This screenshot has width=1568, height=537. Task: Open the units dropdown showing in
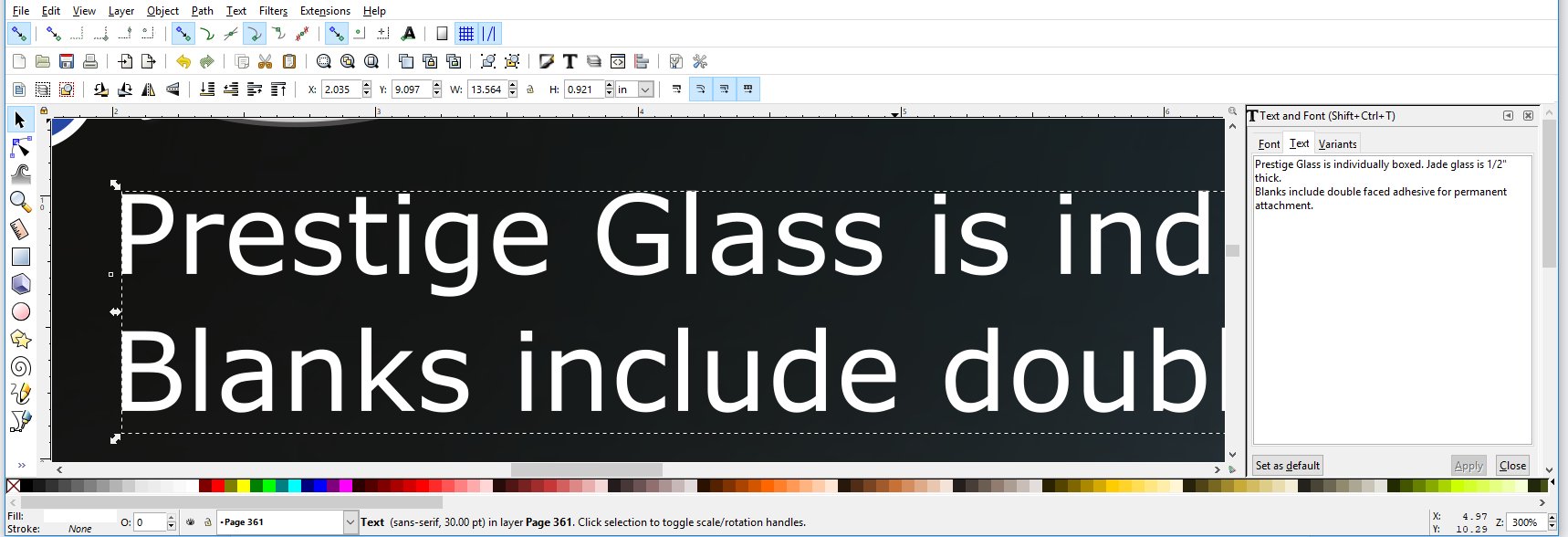coord(635,89)
